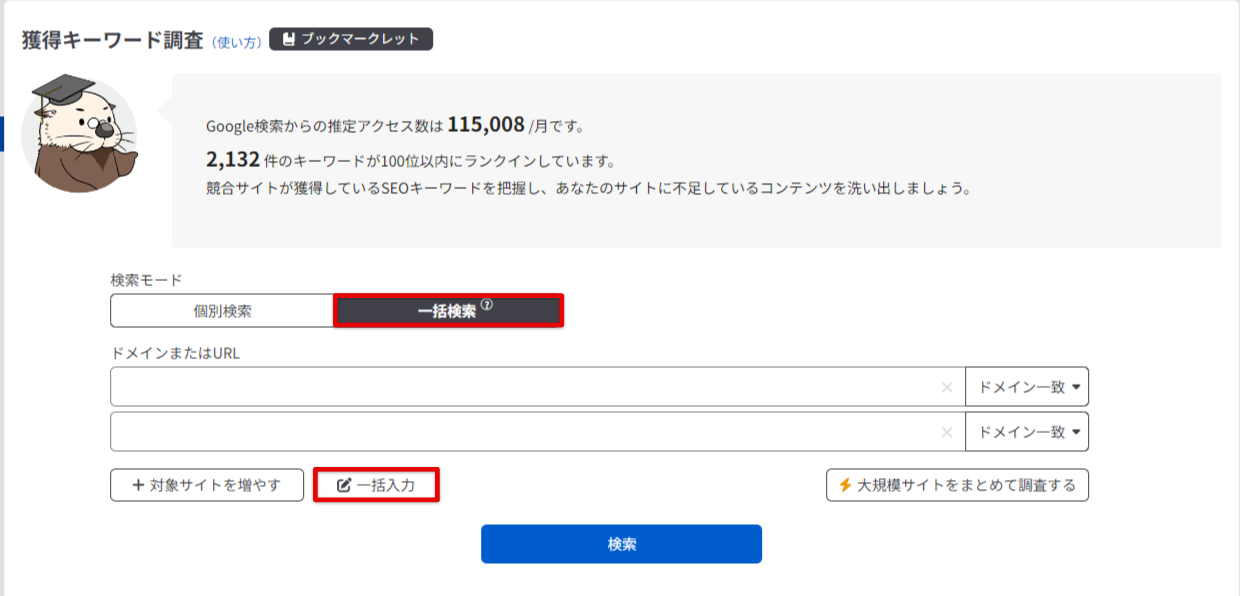Click into the second domain URL field

(x=520, y=433)
